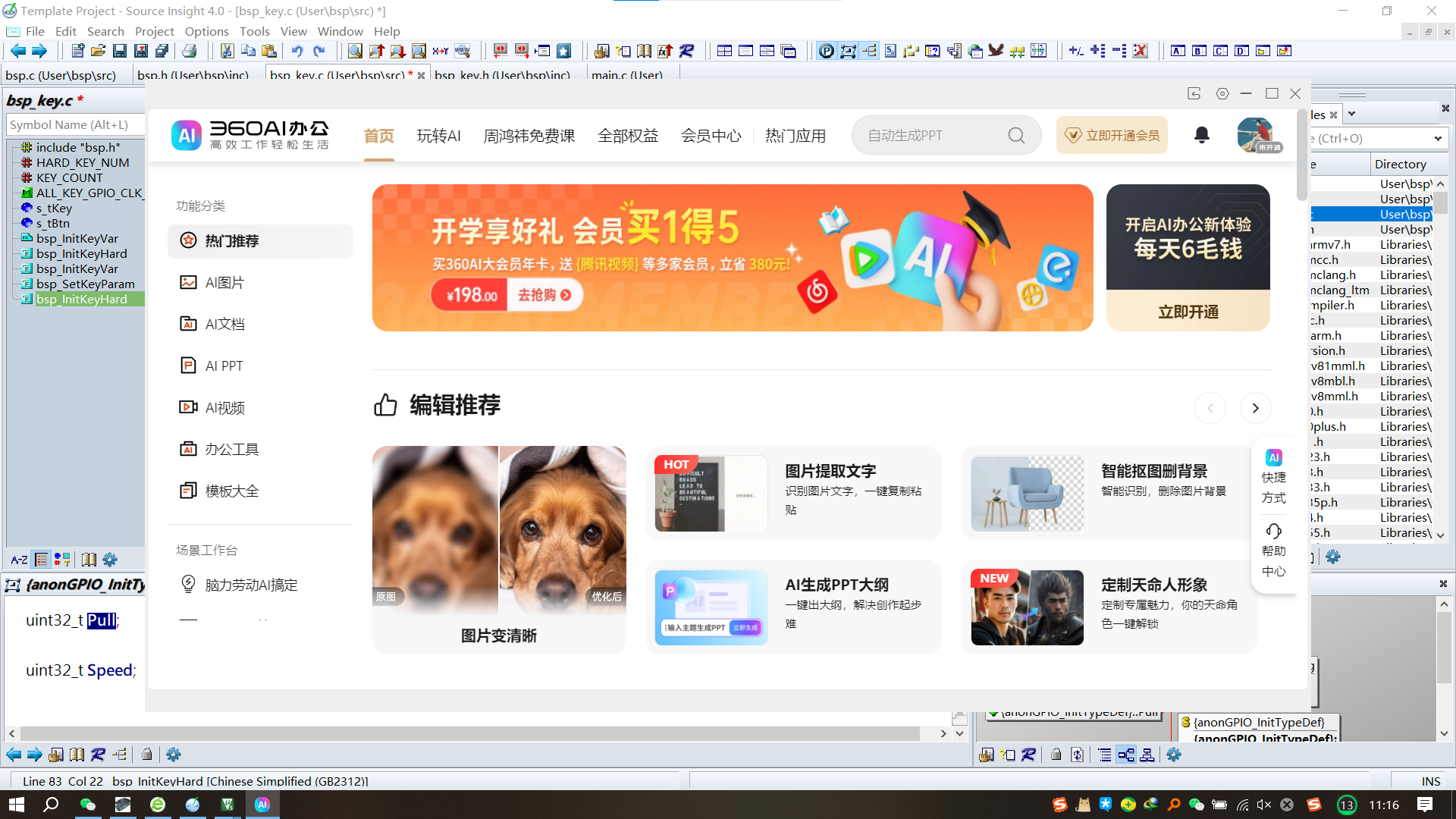Click the Paste clipboard icon
1456x819 pixels.
point(269,51)
